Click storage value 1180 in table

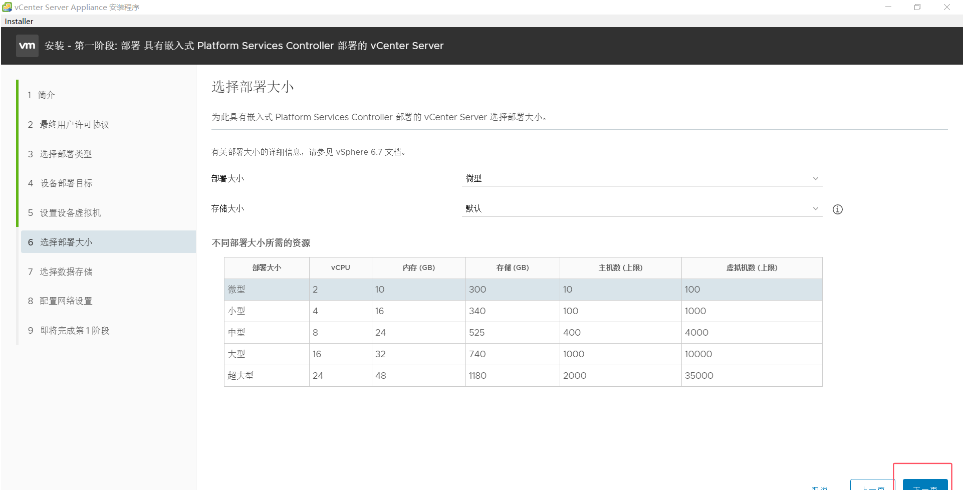478,375
